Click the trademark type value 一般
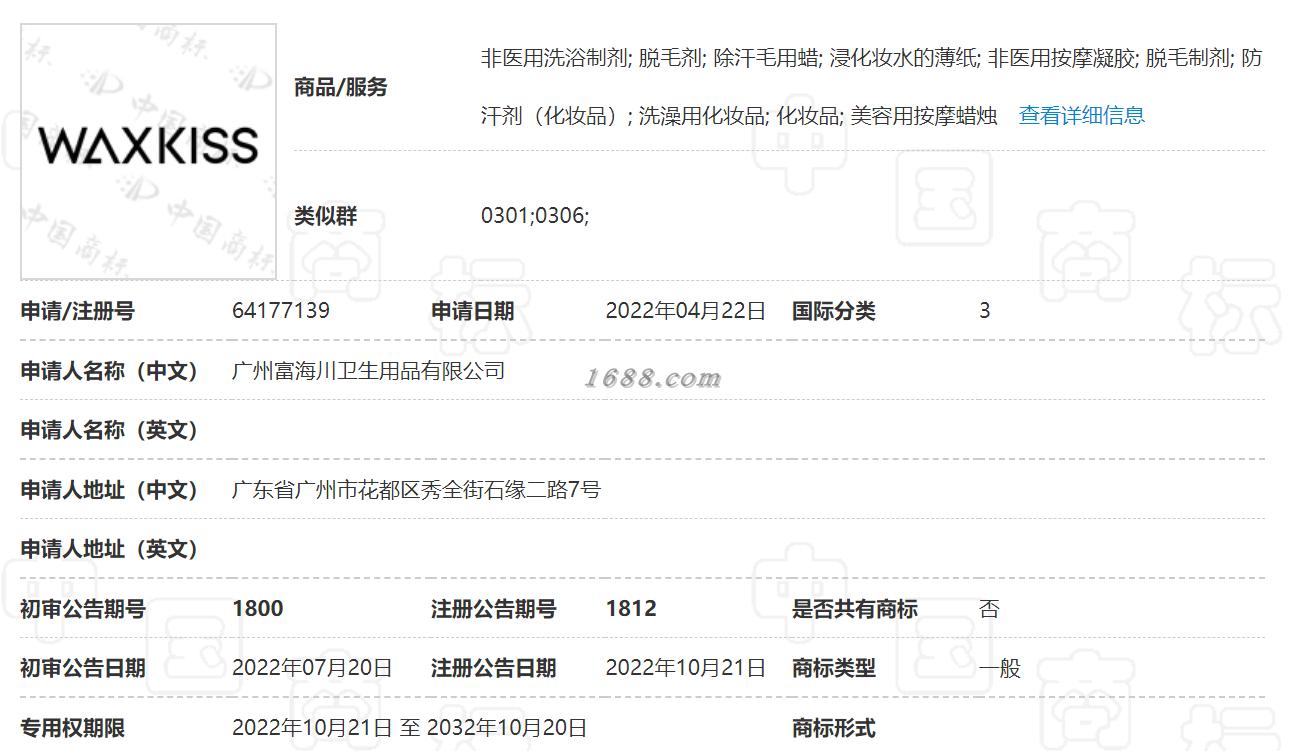This screenshot has width=1305, height=751. click(999, 668)
